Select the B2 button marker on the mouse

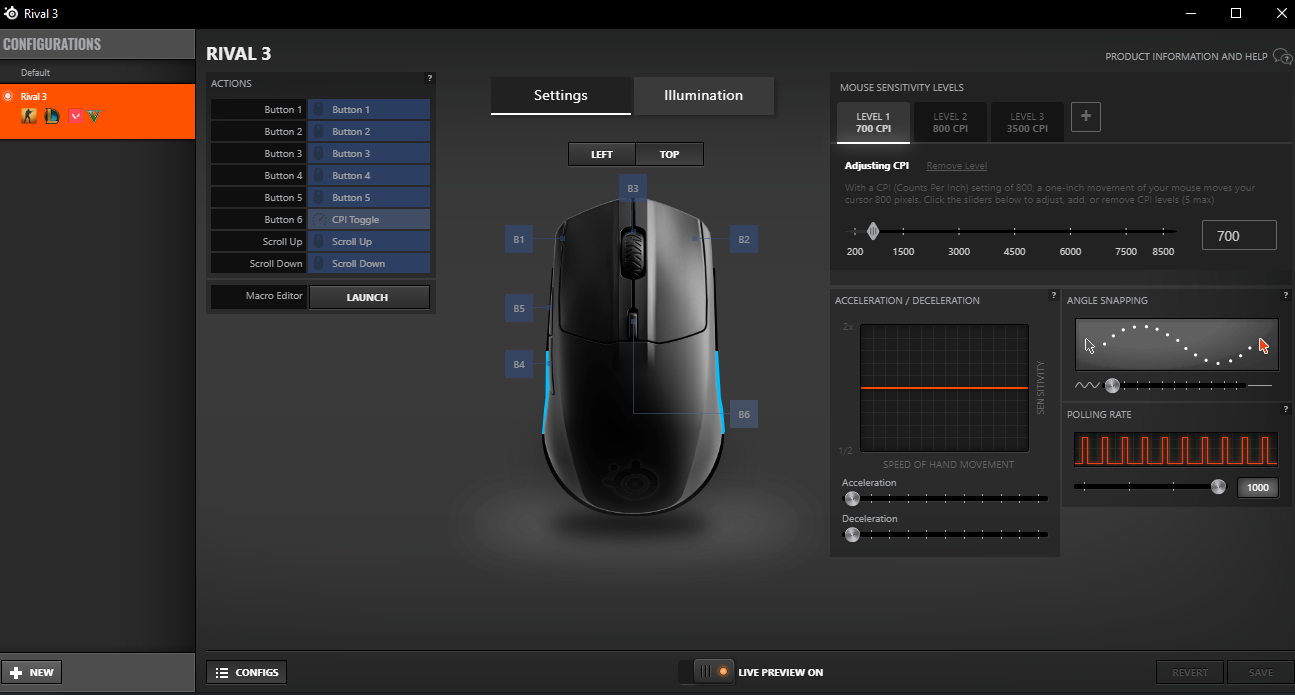click(743, 239)
